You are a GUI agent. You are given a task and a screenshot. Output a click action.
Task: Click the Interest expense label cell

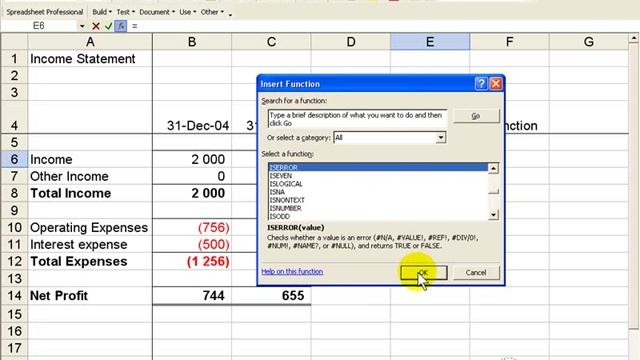[90, 244]
